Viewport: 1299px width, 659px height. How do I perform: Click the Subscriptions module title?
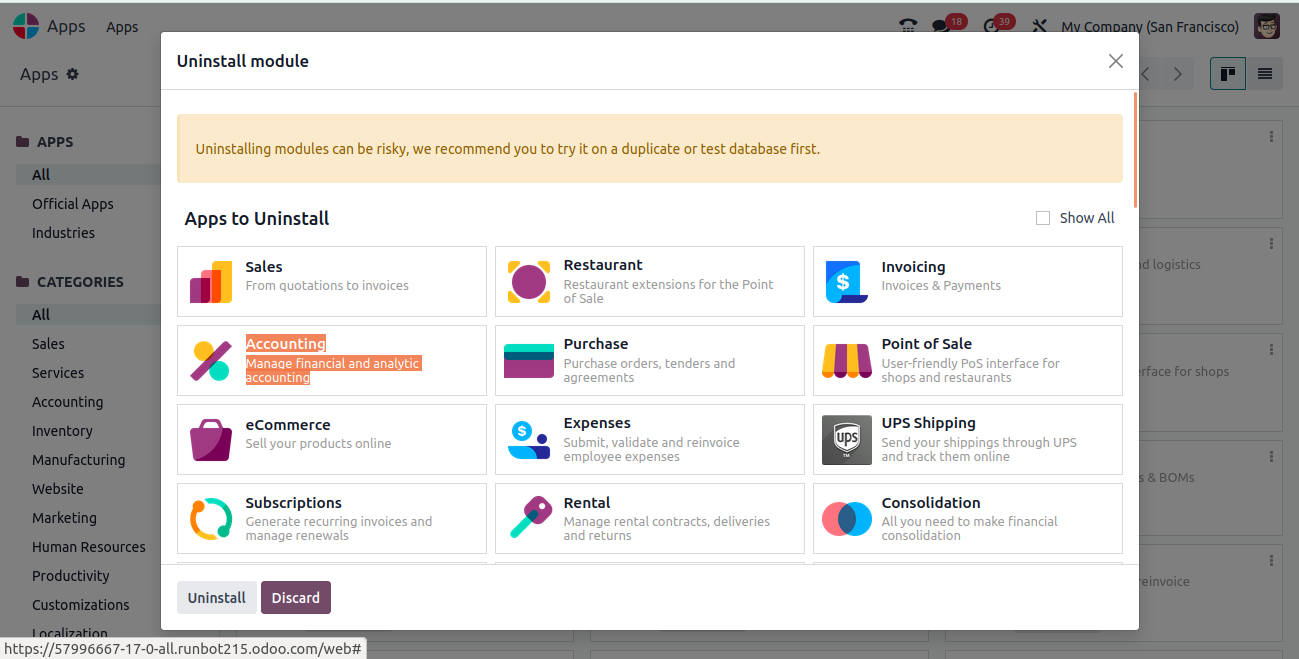(x=294, y=503)
